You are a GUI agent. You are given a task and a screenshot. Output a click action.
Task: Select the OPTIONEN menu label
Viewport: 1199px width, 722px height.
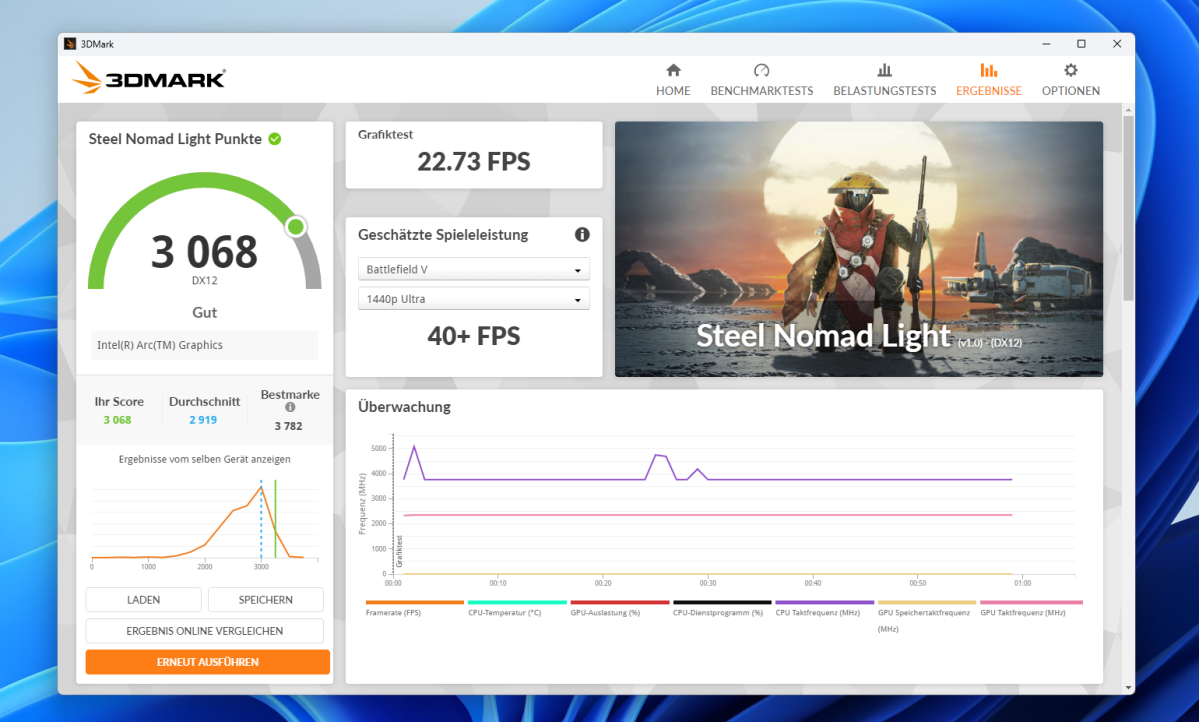point(1071,91)
